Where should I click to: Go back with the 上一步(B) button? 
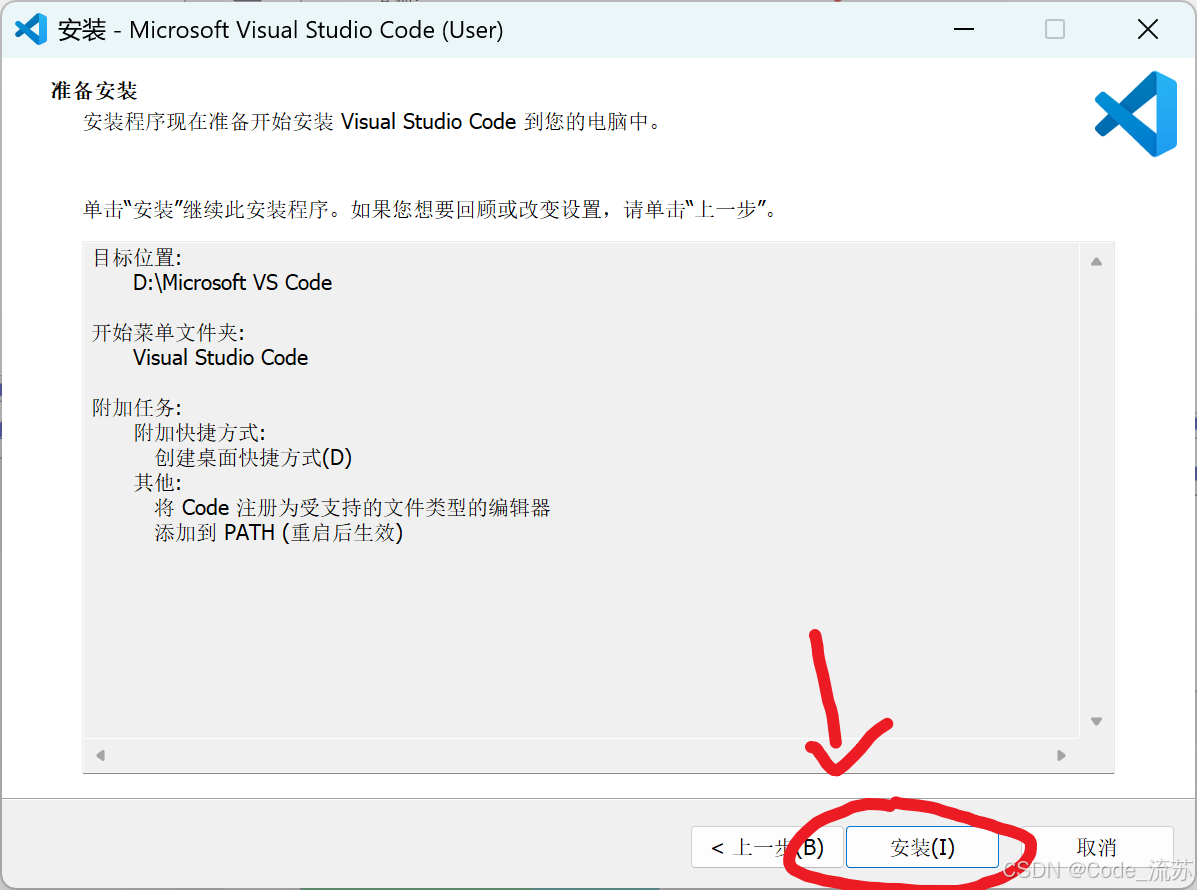click(x=767, y=847)
